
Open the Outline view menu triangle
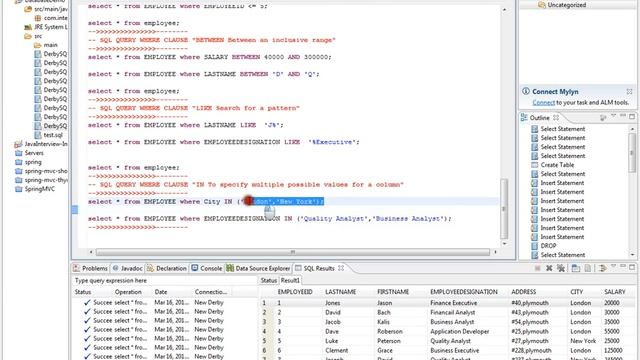point(613,117)
